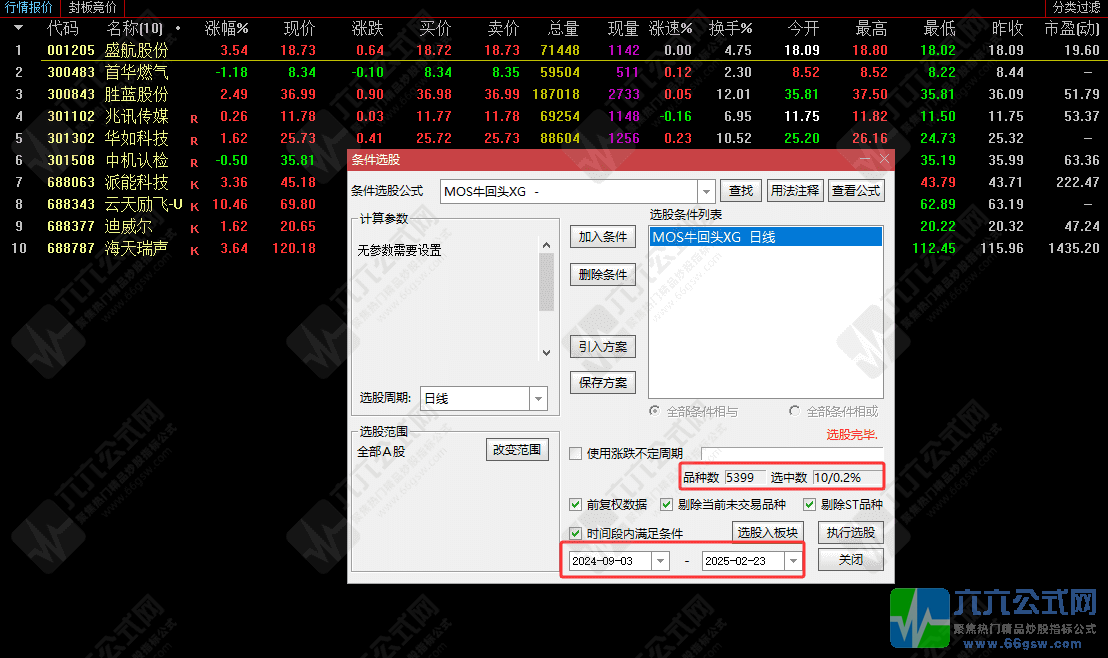
Task: Switch to the 封板竞价 tab
Action: tap(92, 7)
